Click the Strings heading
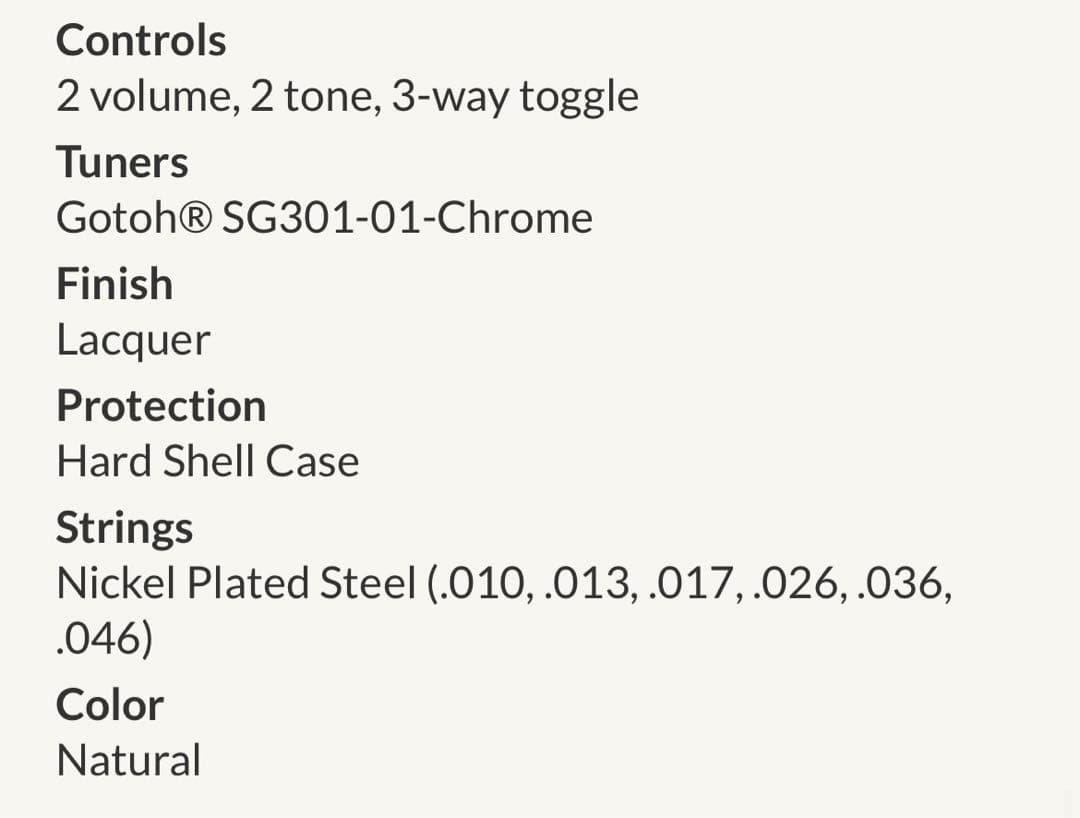 point(124,529)
